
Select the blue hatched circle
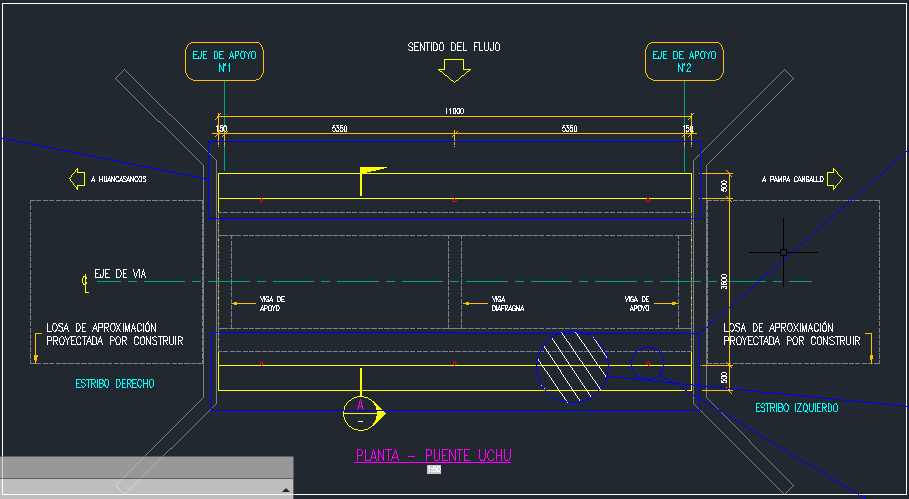coord(572,366)
